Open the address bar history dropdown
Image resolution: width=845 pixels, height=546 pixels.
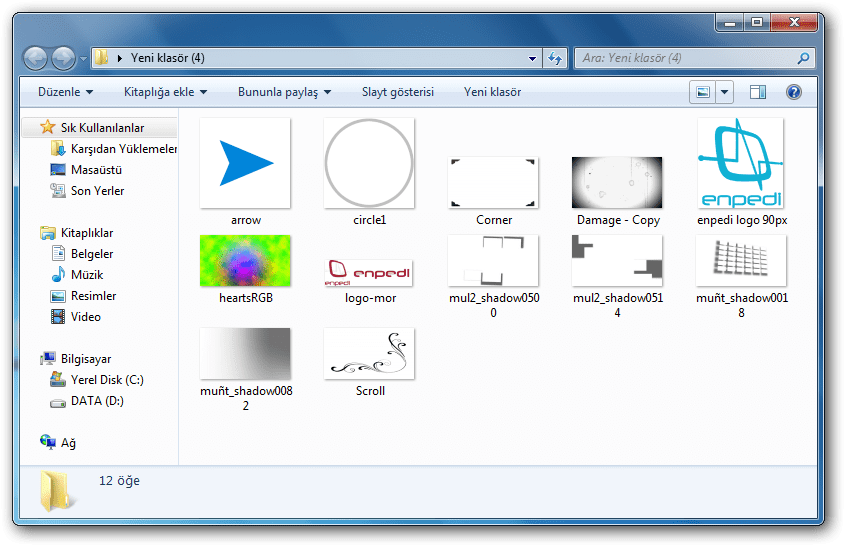pyautogui.click(x=532, y=58)
